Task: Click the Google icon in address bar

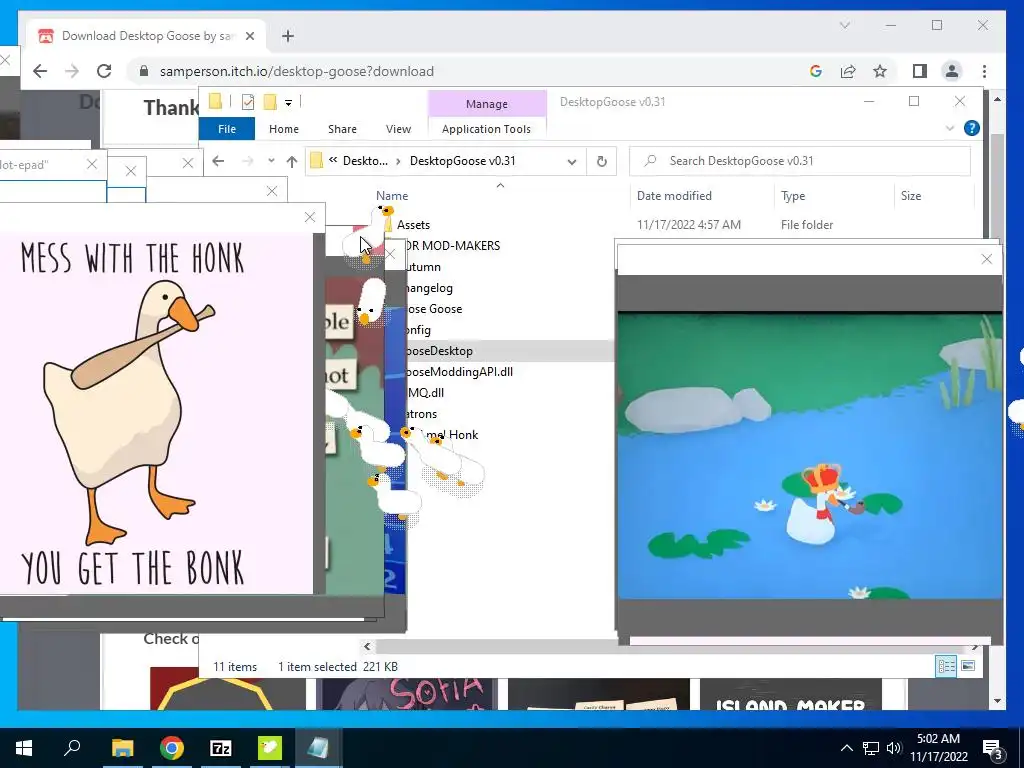Action: [x=816, y=71]
